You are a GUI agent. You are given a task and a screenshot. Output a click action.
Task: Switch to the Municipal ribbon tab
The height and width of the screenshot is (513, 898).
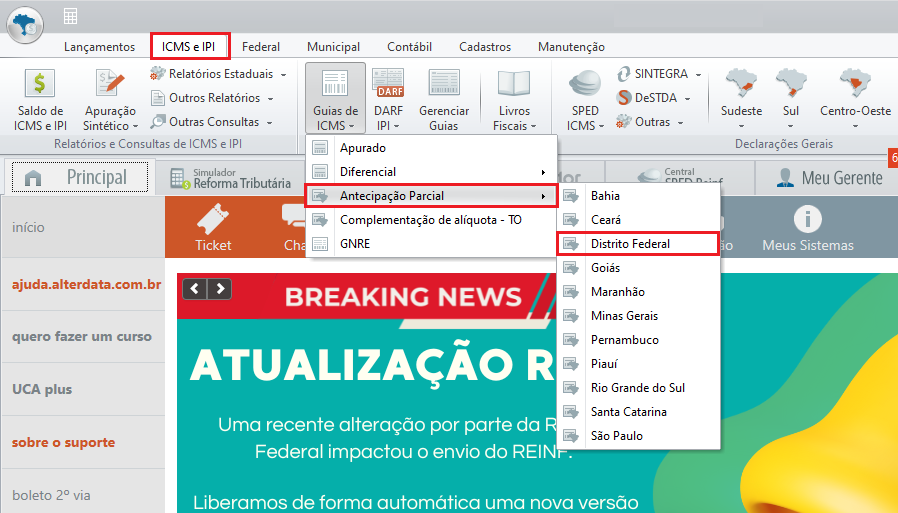click(x=333, y=47)
